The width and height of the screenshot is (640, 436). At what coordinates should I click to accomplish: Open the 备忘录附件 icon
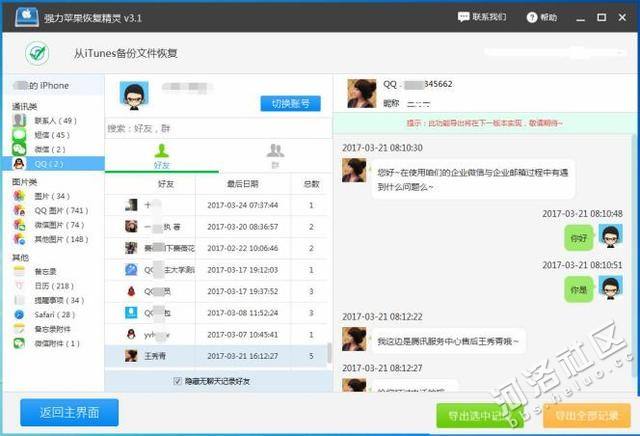tap(19, 329)
